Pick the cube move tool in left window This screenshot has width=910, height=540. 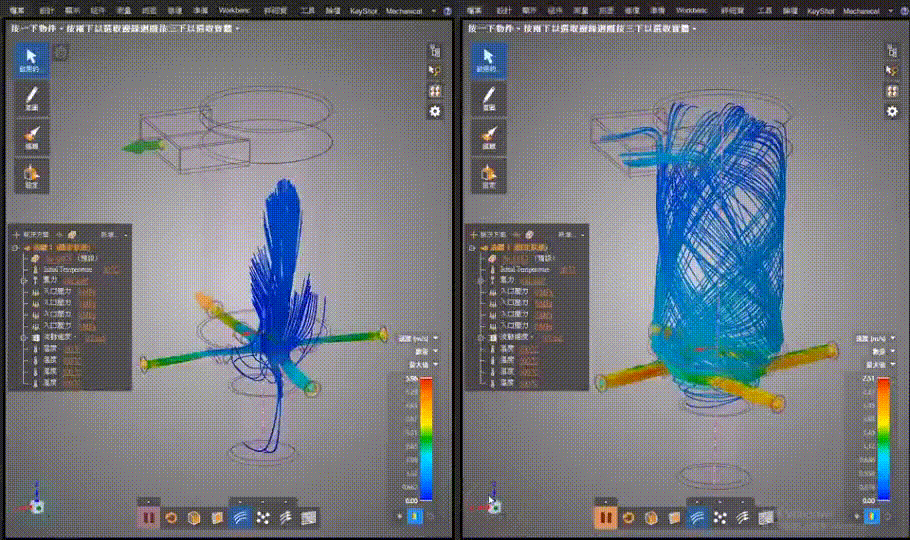pyautogui.click(x=31, y=175)
